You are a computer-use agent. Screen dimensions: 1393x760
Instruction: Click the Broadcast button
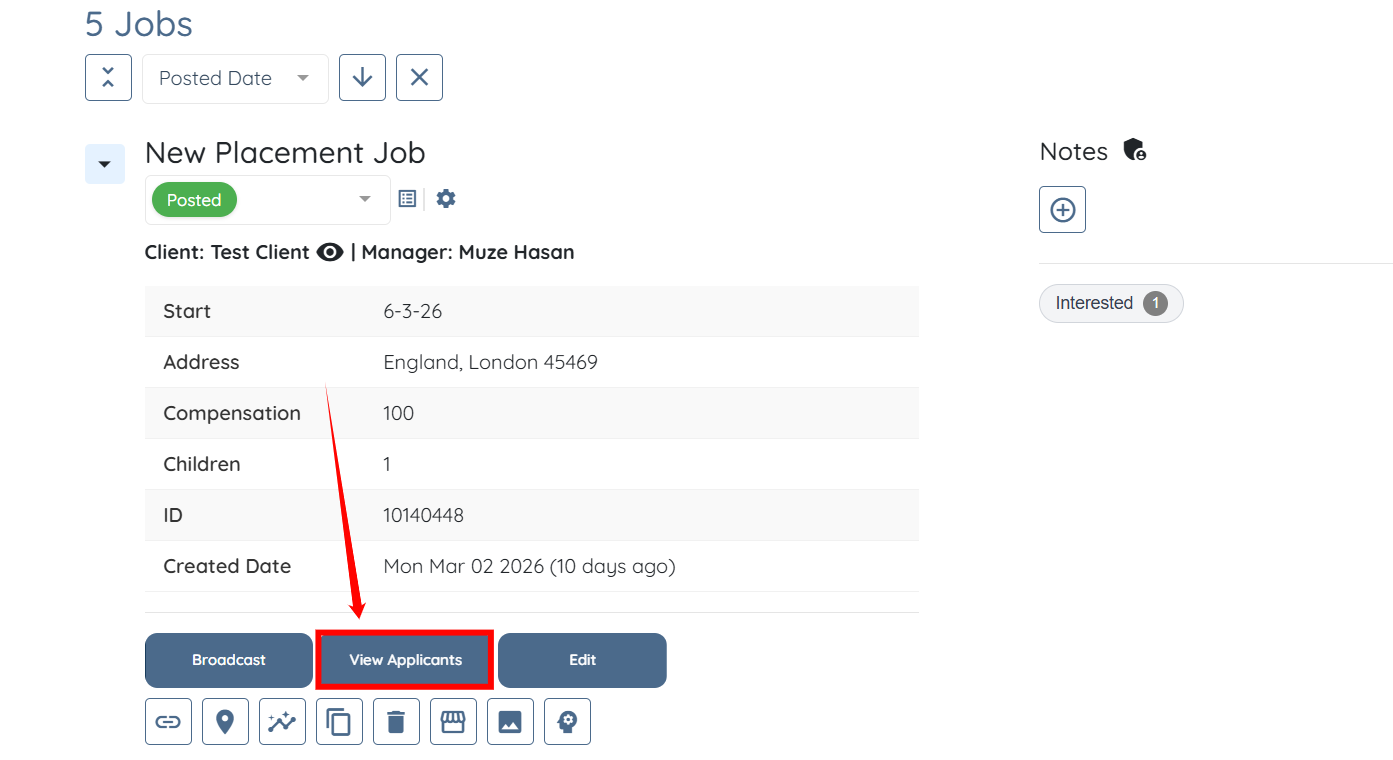(x=229, y=660)
